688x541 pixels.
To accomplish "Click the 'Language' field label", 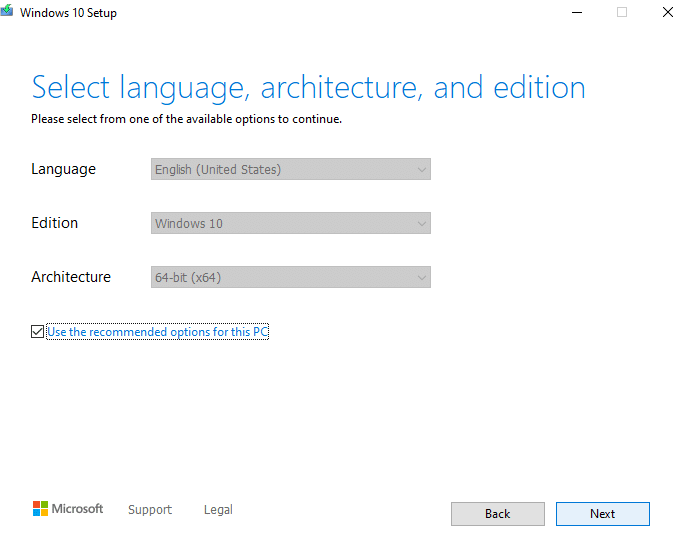I will coord(64,170).
